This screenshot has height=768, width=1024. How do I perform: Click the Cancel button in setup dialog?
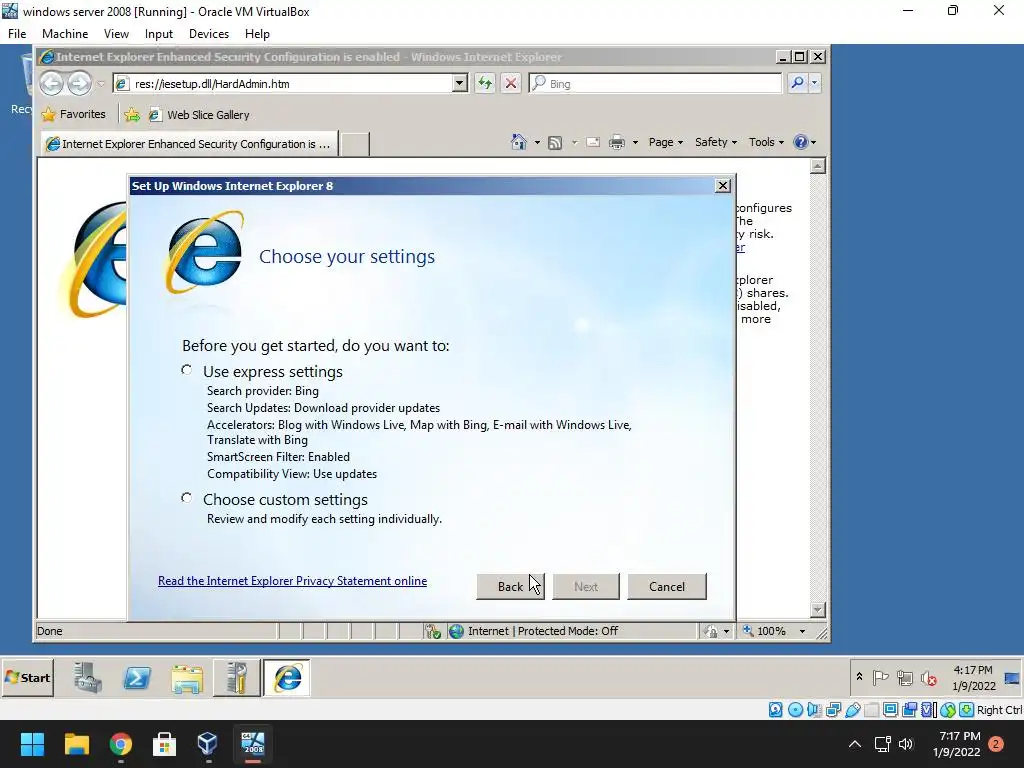(667, 586)
